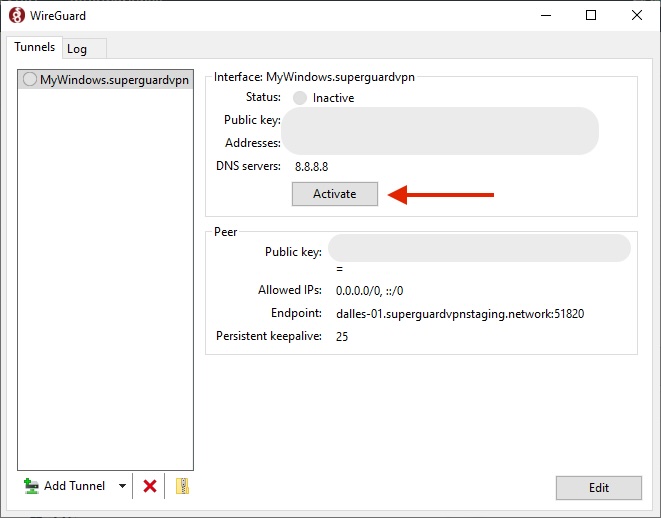
Task: Switch to the Log tab
Action: pos(77,49)
